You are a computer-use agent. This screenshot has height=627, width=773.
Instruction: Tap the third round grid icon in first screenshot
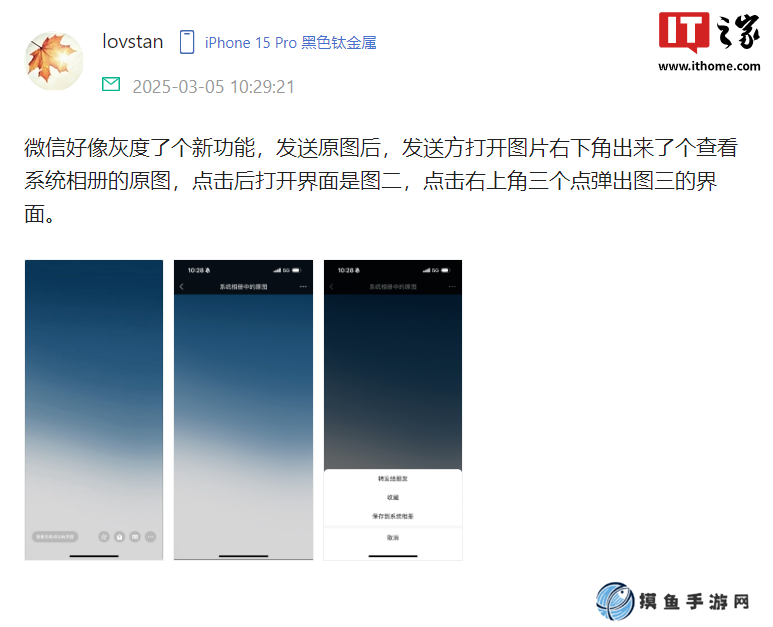(135, 537)
